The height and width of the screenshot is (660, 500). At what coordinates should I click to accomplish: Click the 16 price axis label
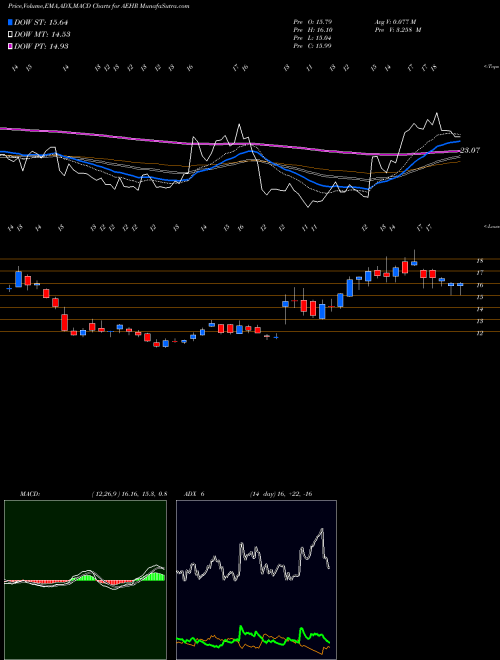tap(479, 285)
